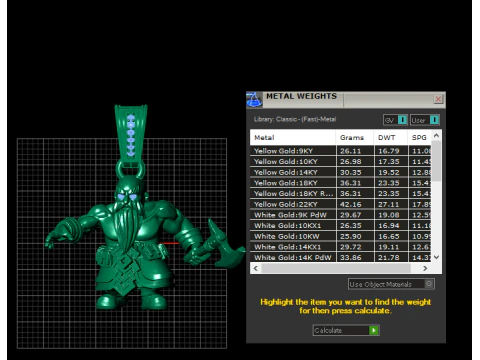Click the Metal Weights title bar

coord(347,99)
